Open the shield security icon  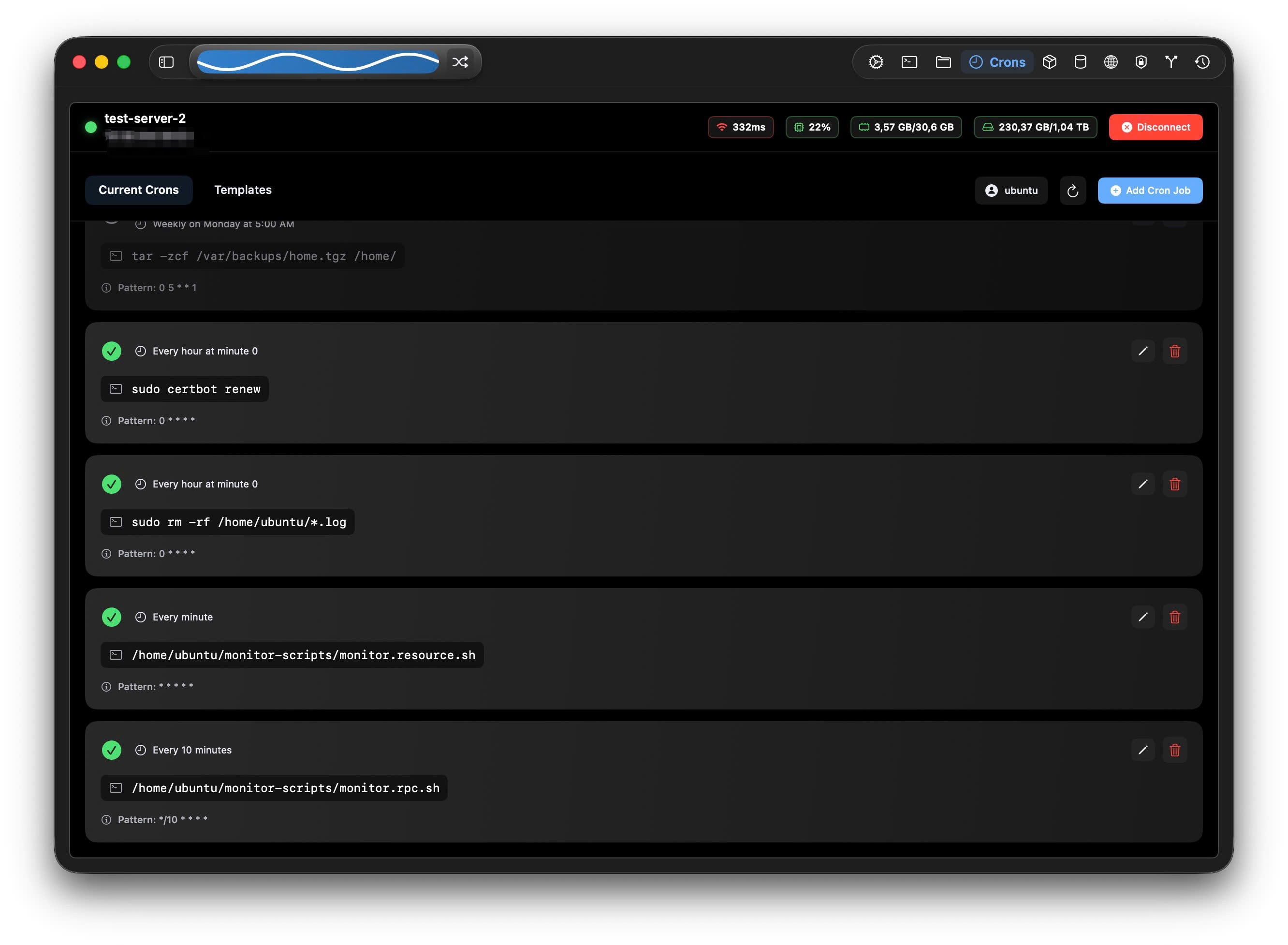pyautogui.click(x=1141, y=62)
